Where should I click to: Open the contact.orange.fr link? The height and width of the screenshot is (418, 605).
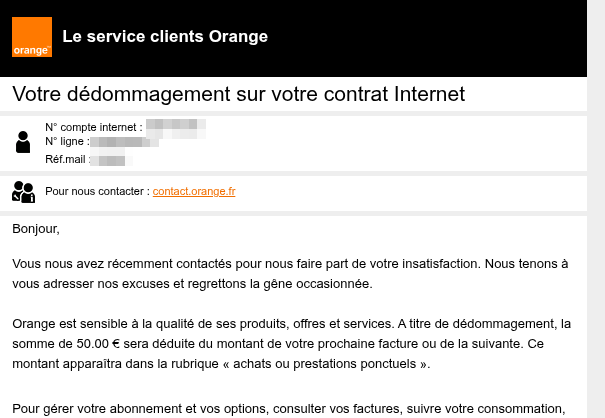(x=194, y=191)
